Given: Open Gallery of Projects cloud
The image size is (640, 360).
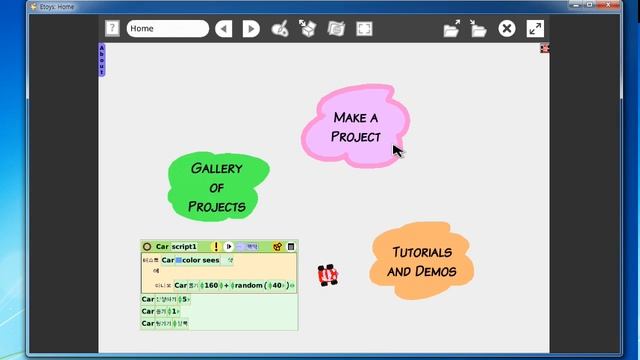Looking at the screenshot, I should (x=217, y=187).
